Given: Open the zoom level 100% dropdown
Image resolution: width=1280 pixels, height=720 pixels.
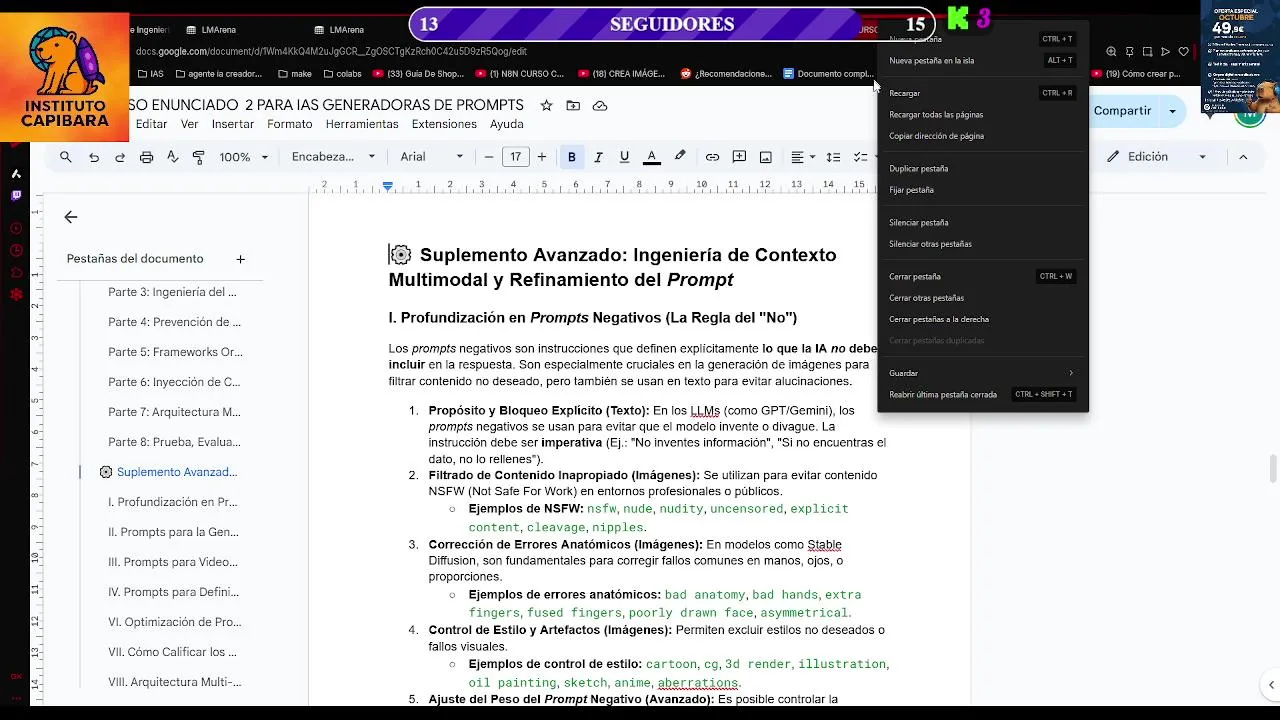Looking at the screenshot, I should 244,157.
